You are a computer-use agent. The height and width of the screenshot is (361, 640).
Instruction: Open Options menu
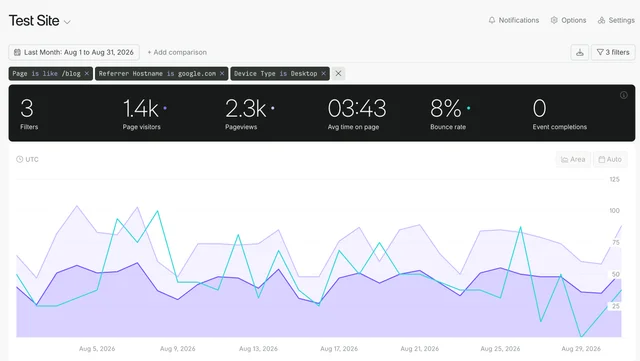[568, 20]
